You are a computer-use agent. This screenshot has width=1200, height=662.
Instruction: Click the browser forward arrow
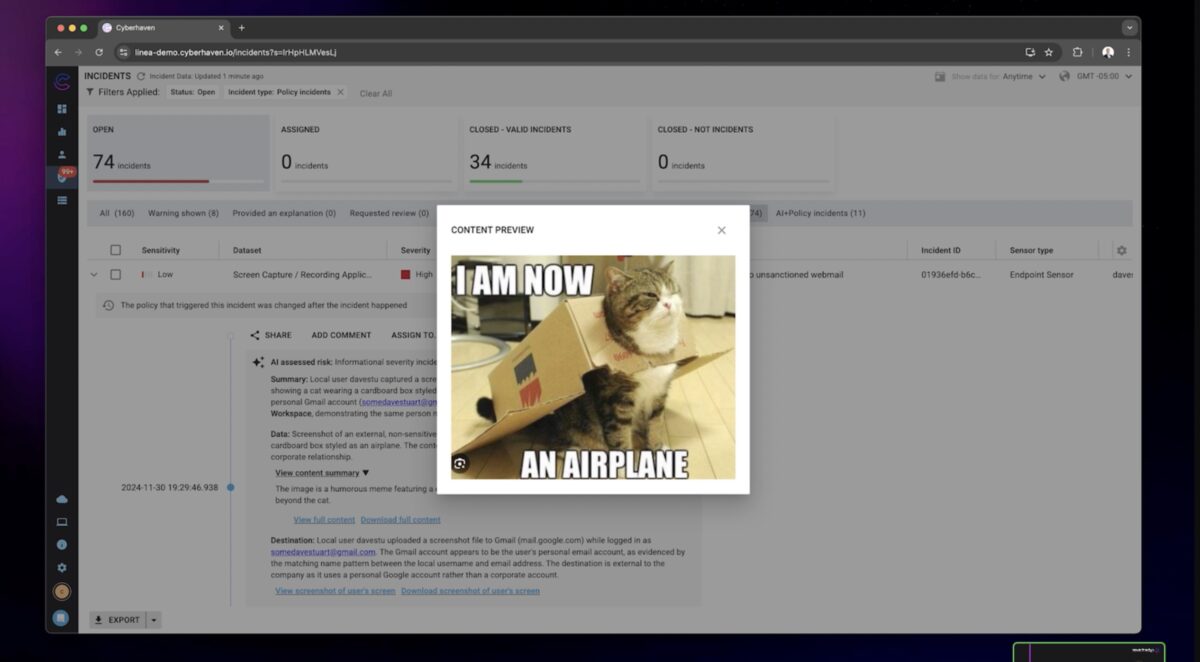78,52
